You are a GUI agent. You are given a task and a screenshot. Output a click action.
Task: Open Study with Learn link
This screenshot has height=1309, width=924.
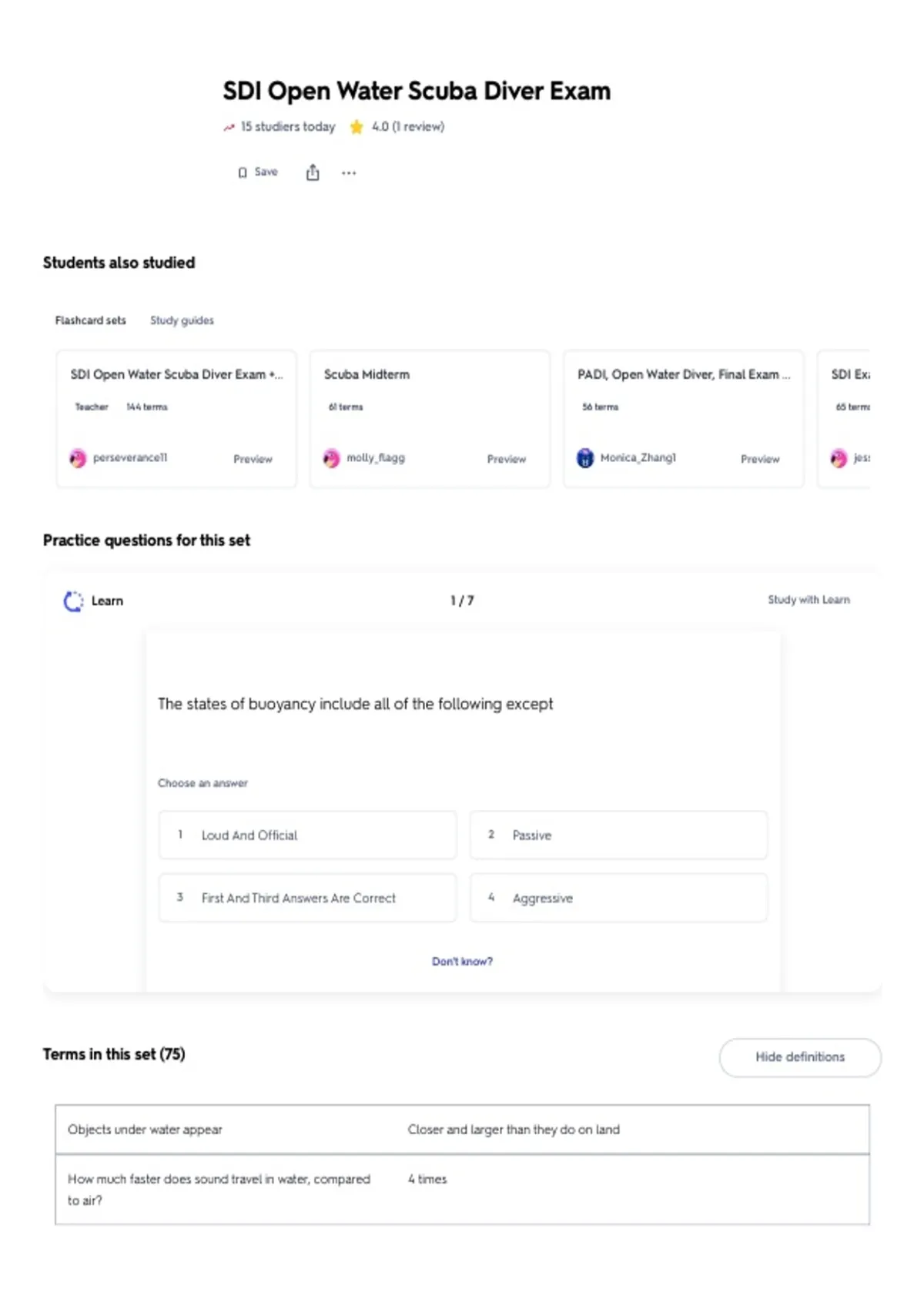point(808,600)
